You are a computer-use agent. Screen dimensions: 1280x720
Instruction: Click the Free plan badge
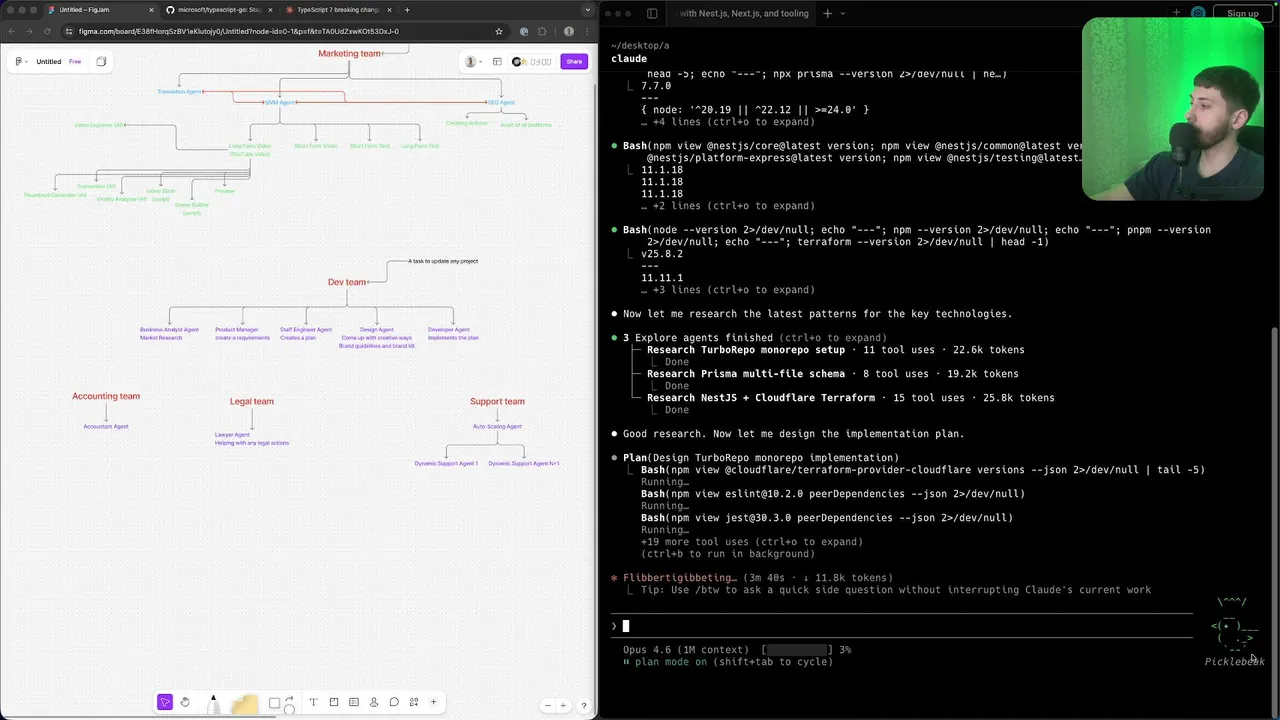point(75,62)
